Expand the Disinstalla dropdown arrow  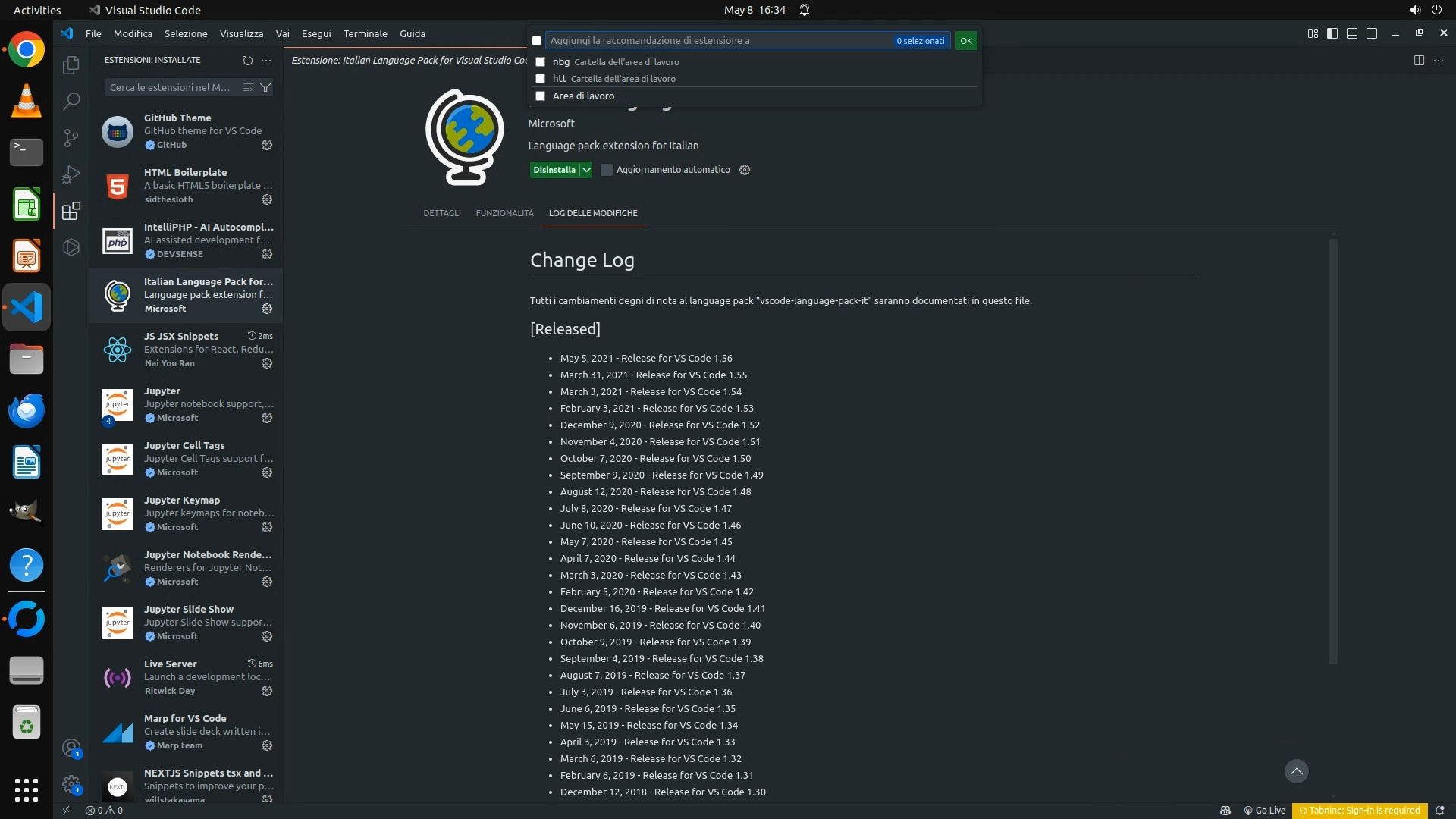(x=586, y=170)
